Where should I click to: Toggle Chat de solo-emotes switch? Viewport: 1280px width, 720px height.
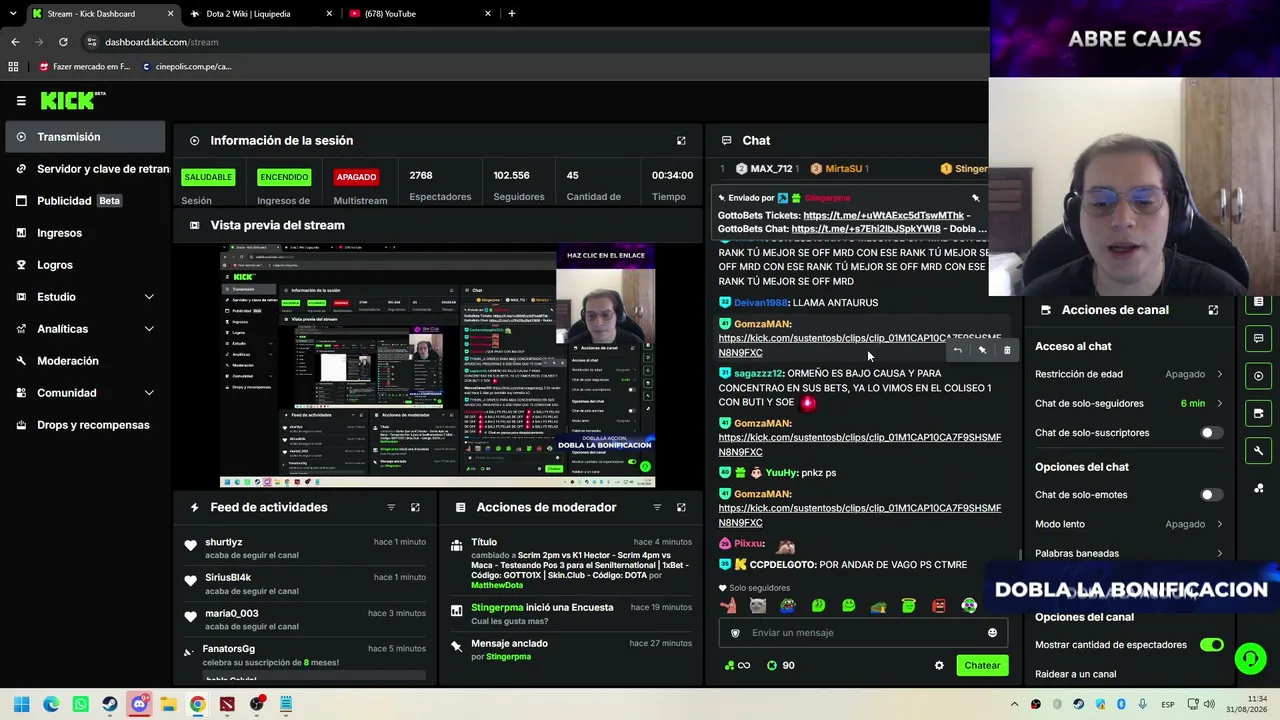(1211, 495)
